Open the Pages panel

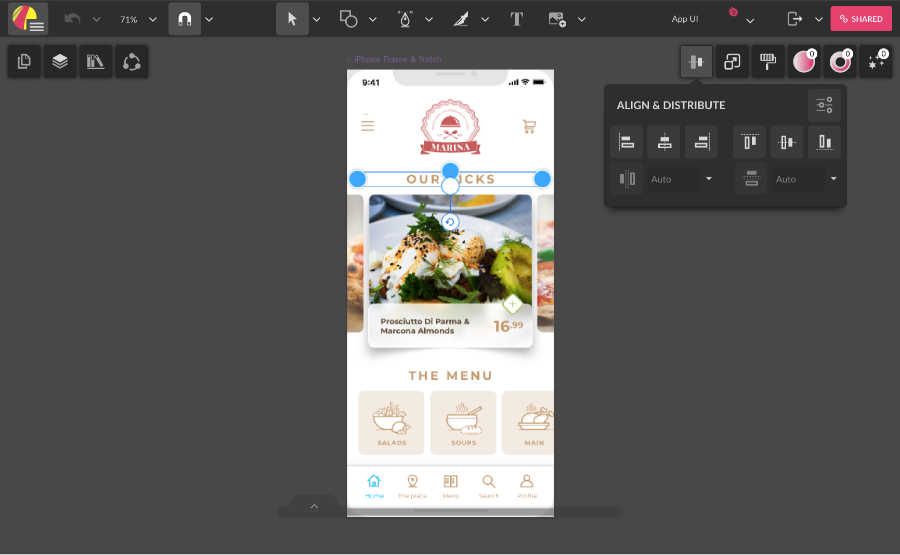24,62
